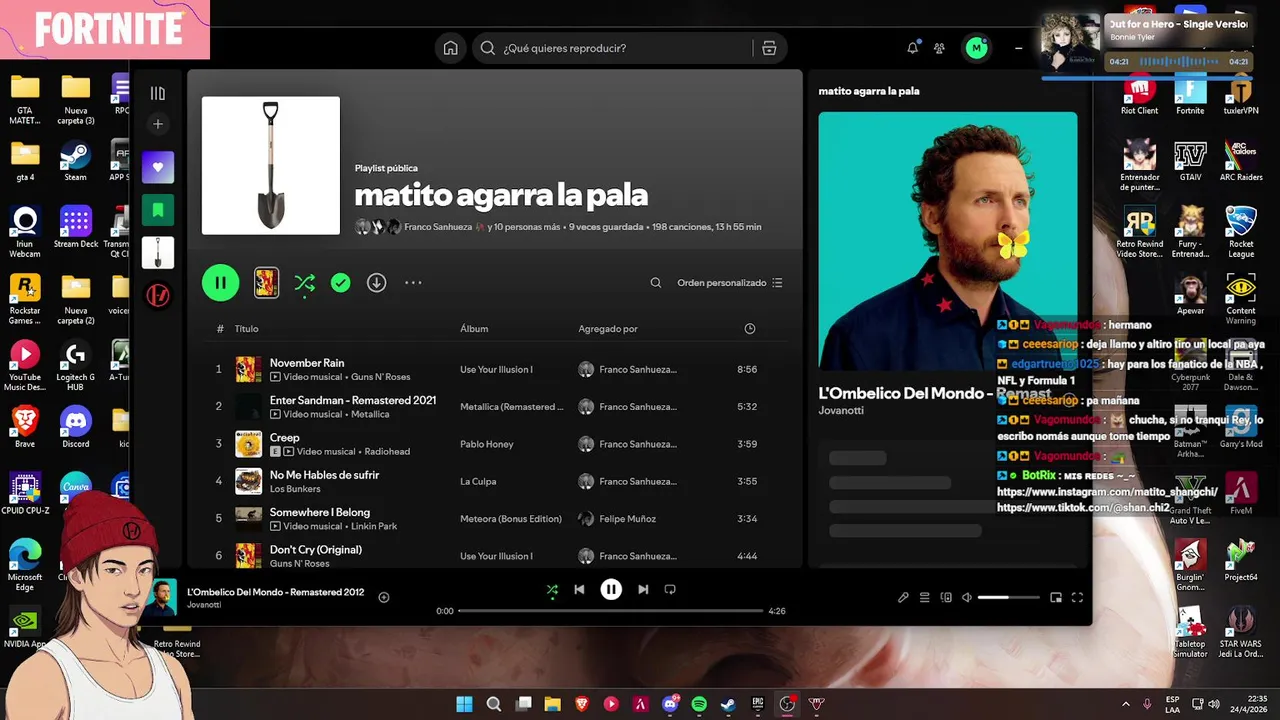Search within the playlist magnifier
The width and height of the screenshot is (1280, 720).
pos(656,283)
